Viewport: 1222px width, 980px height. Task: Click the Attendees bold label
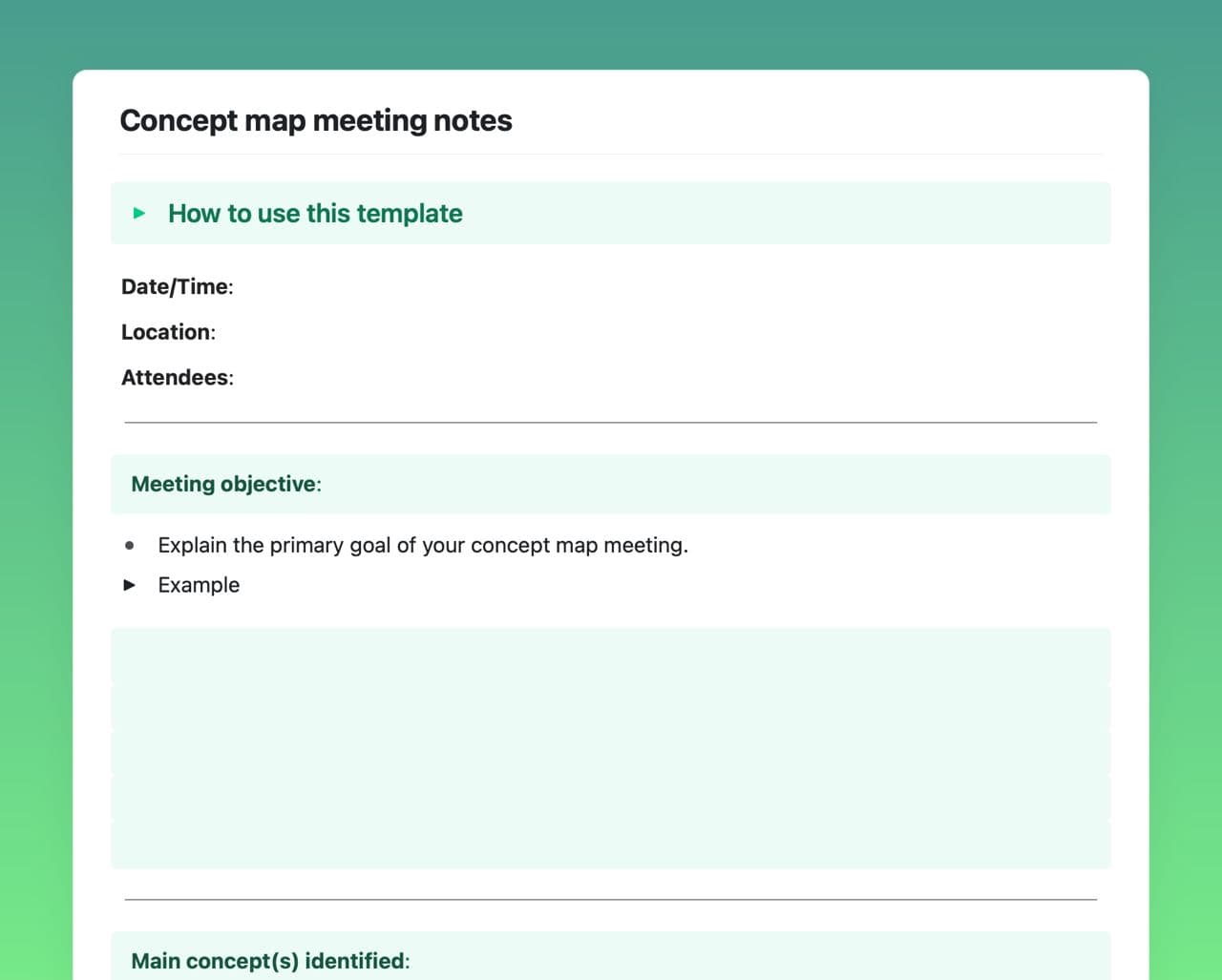(175, 378)
